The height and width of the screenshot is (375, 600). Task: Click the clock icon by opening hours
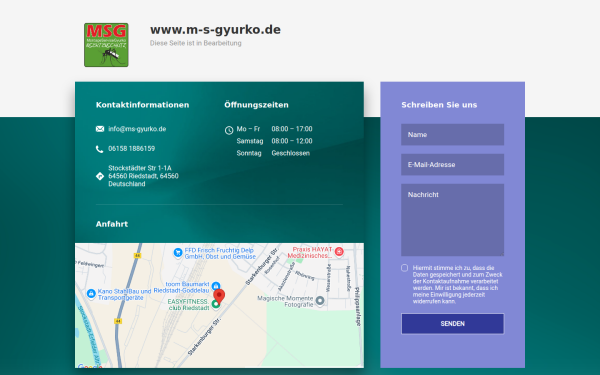click(x=229, y=130)
